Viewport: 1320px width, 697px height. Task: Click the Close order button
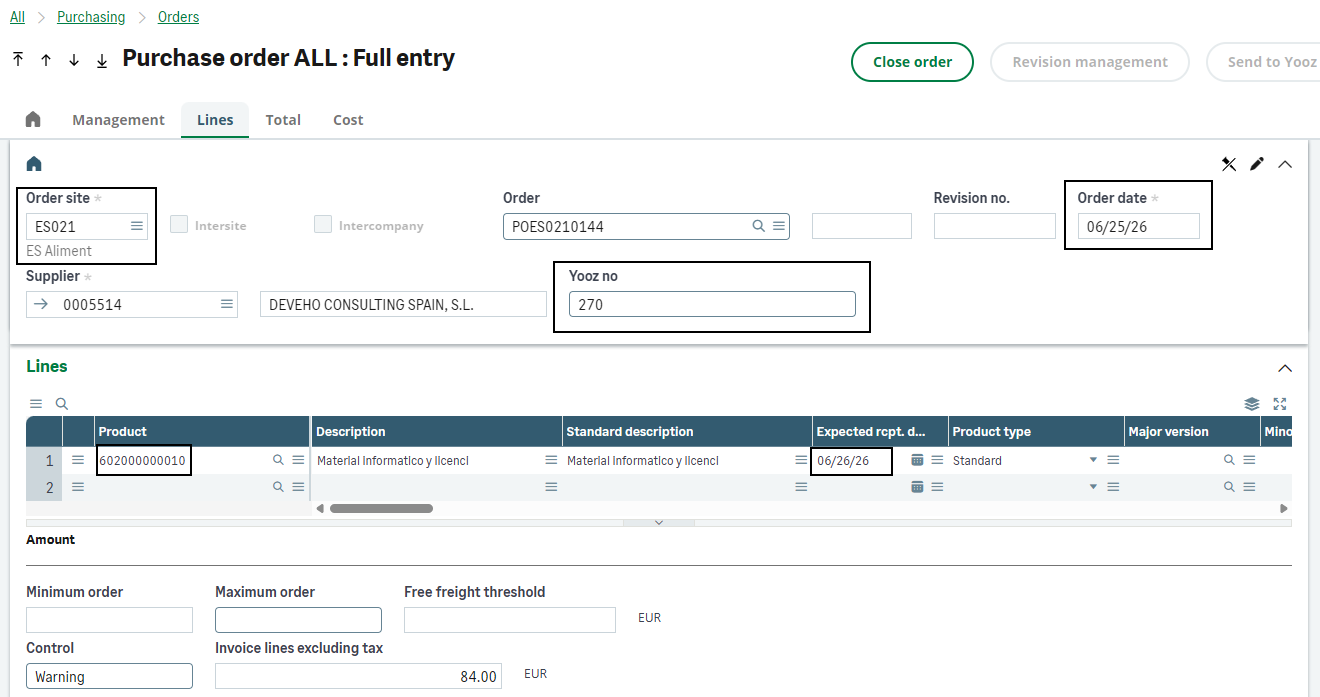(x=912, y=62)
